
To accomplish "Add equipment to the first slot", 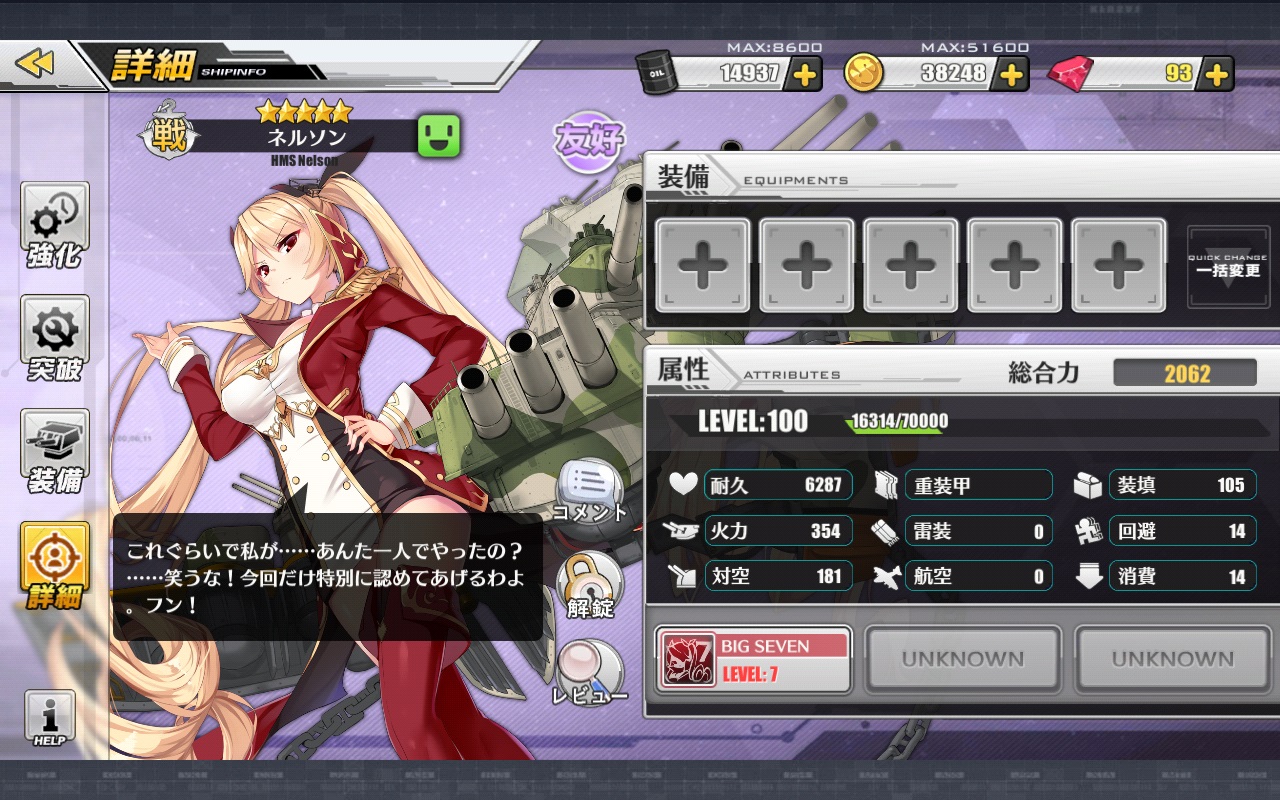I will (702, 265).
